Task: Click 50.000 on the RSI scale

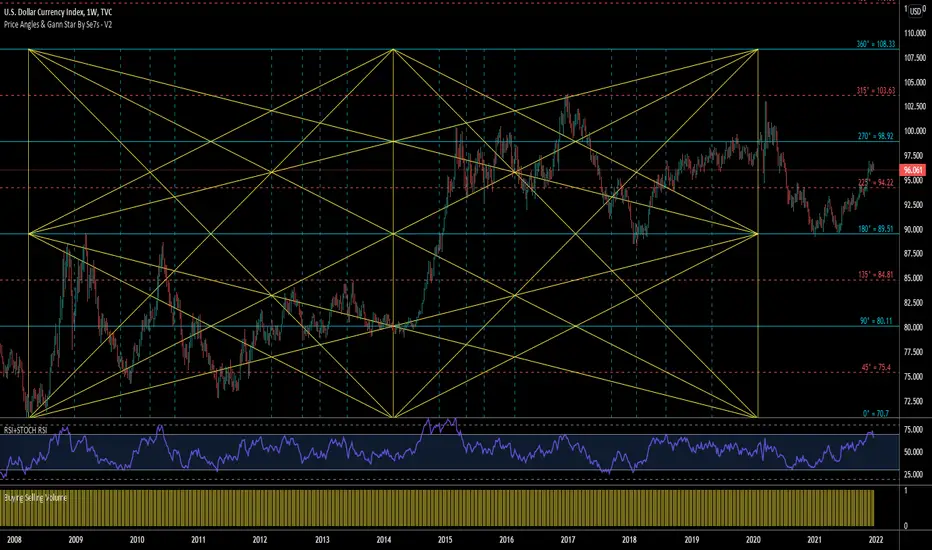Action: pos(915,452)
